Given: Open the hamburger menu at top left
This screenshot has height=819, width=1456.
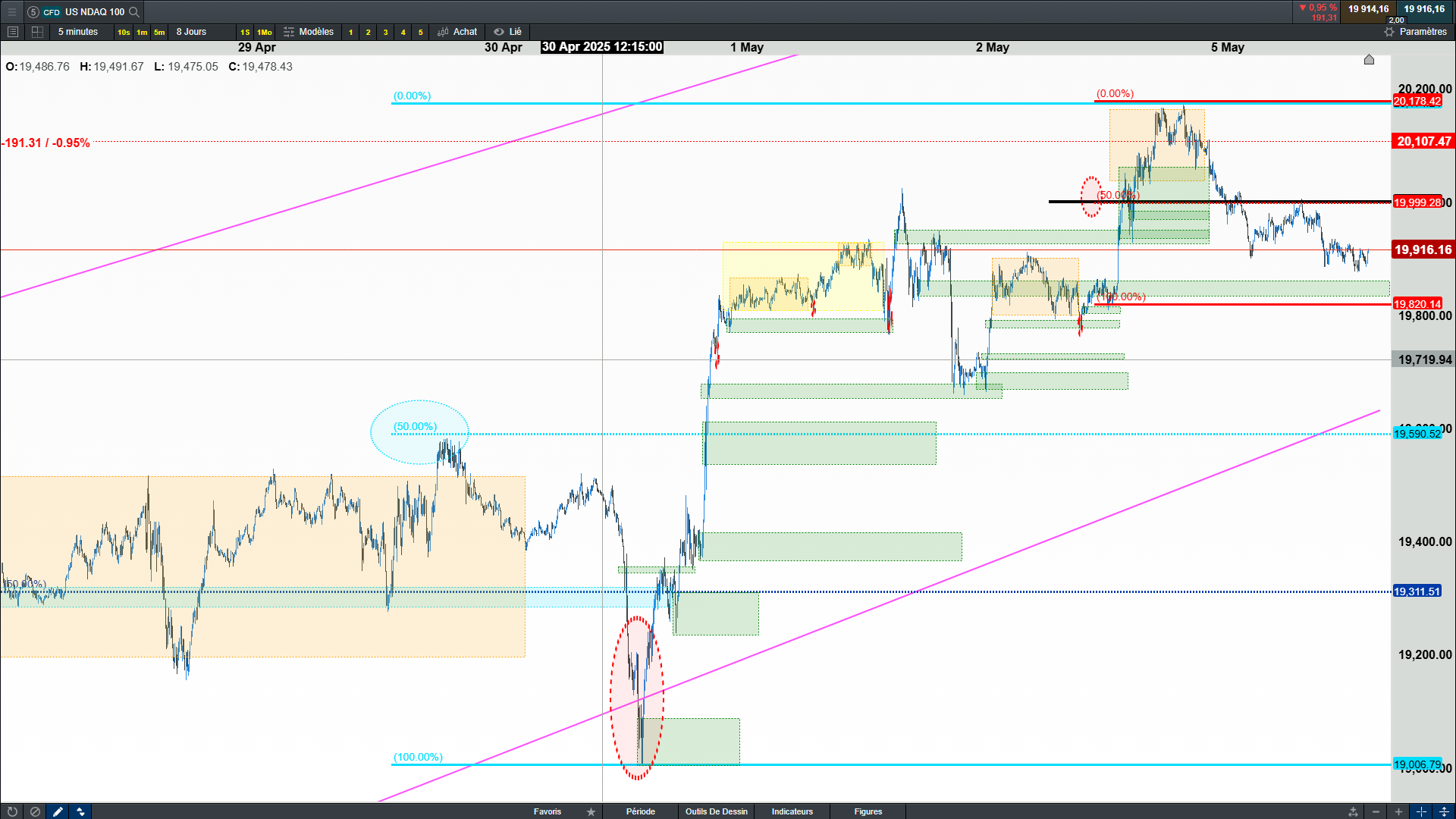Looking at the screenshot, I should coord(12,11).
